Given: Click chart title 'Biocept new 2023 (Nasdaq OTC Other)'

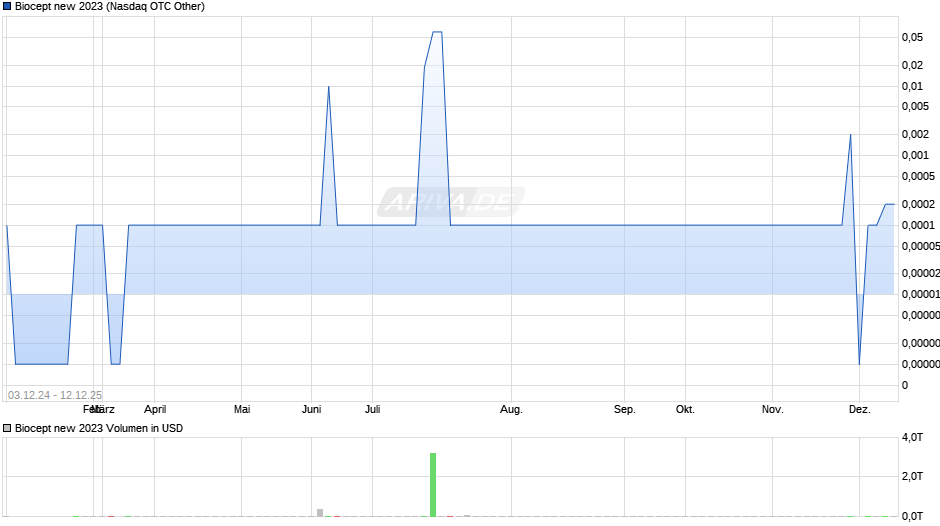Looking at the screenshot, I should pyautogui.click(x=110, y=7).
